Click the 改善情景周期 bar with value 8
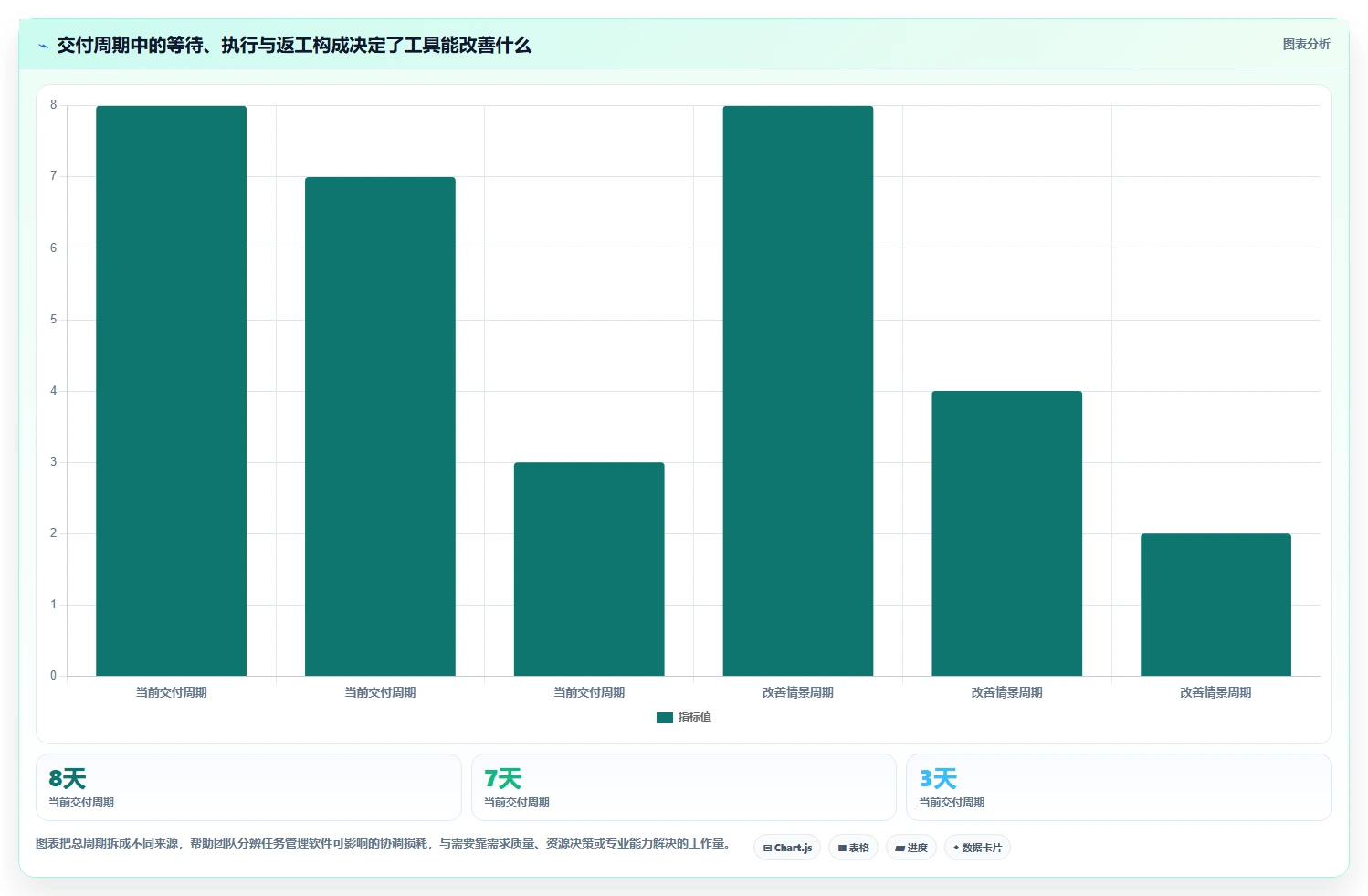The image size is (1368, 896). (x=798, y=391)
